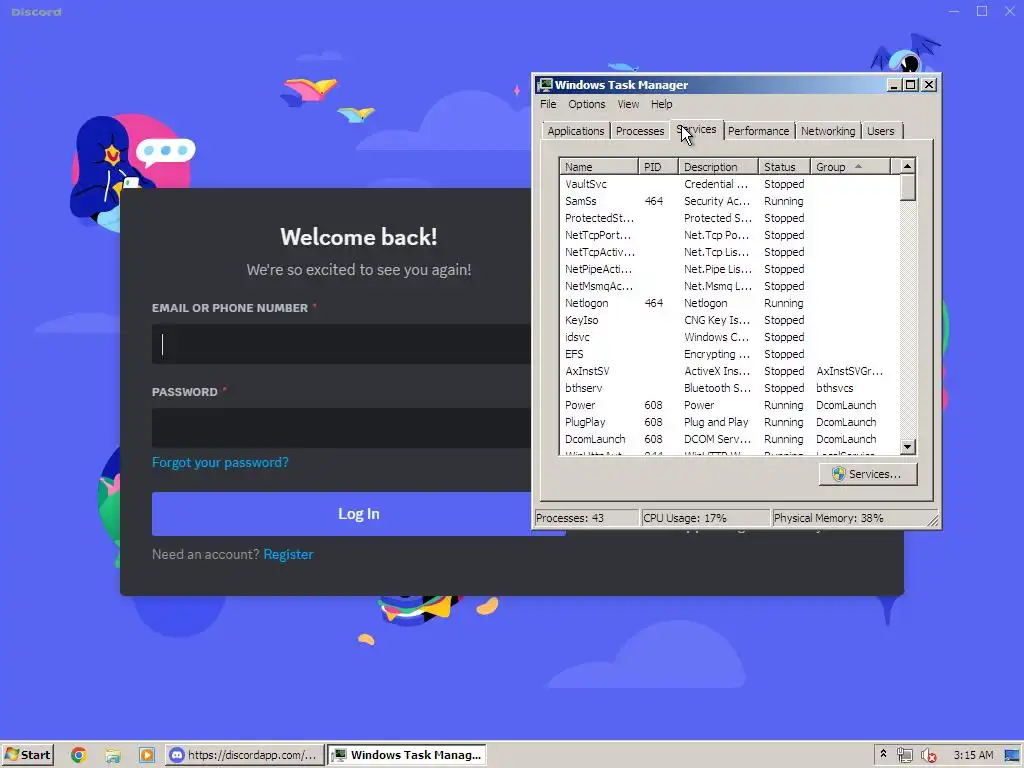
Task: Select the bthserv service row
Action: 729,388
